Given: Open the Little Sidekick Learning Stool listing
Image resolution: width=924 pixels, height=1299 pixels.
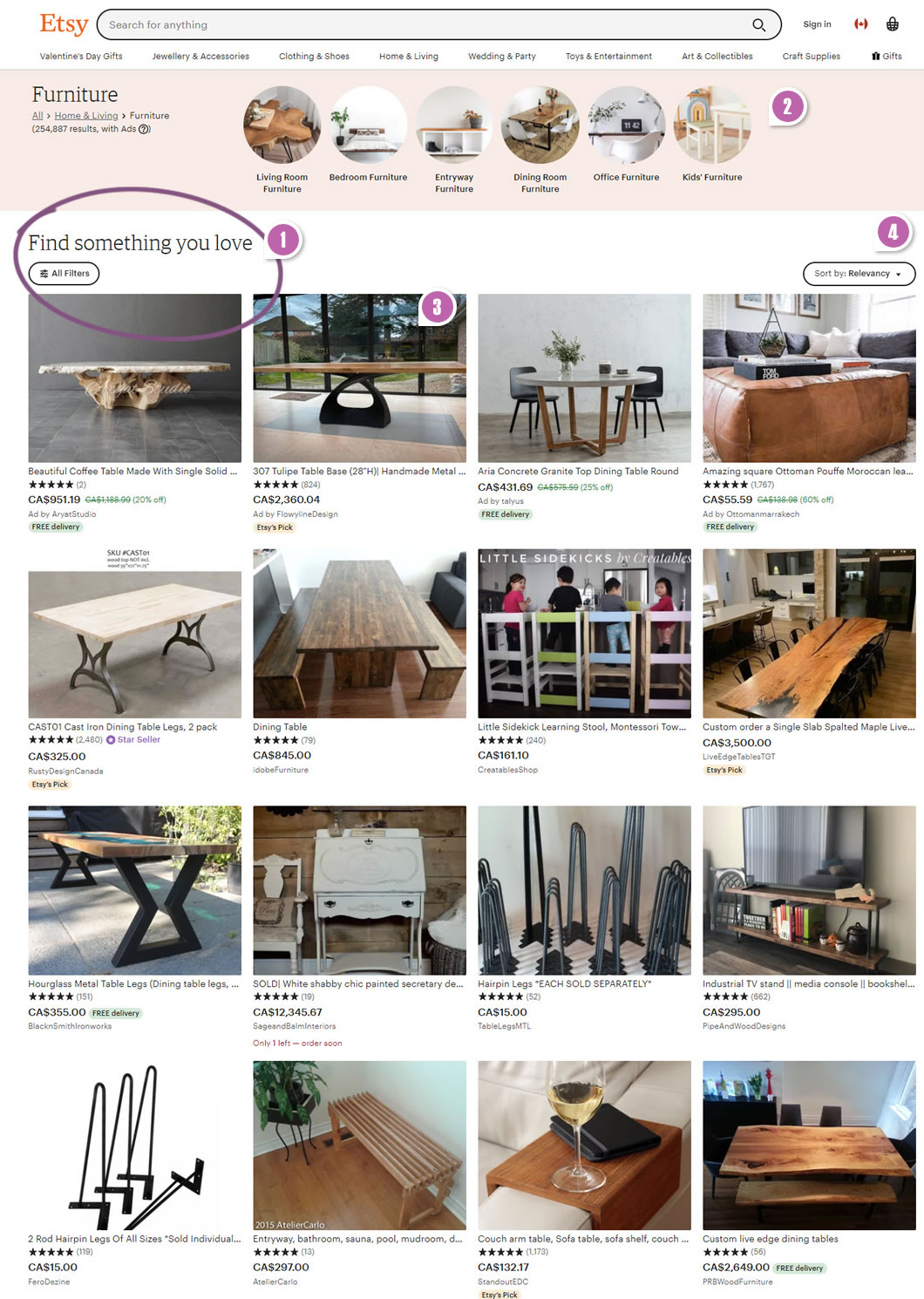Looking at the screenshot, I should coord(584,634).
